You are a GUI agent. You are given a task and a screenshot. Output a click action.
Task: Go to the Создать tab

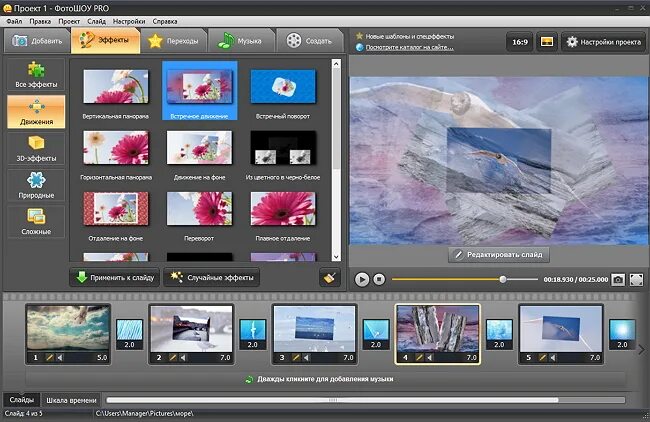[x=309, y=41]
